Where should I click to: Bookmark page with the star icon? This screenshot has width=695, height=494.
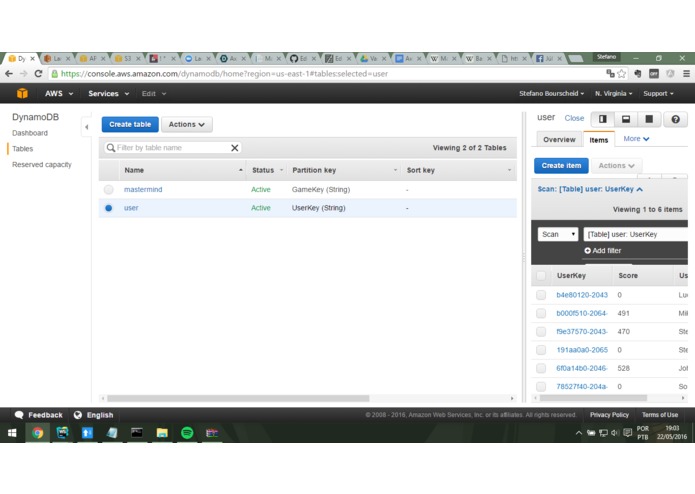tap(622, 74)
